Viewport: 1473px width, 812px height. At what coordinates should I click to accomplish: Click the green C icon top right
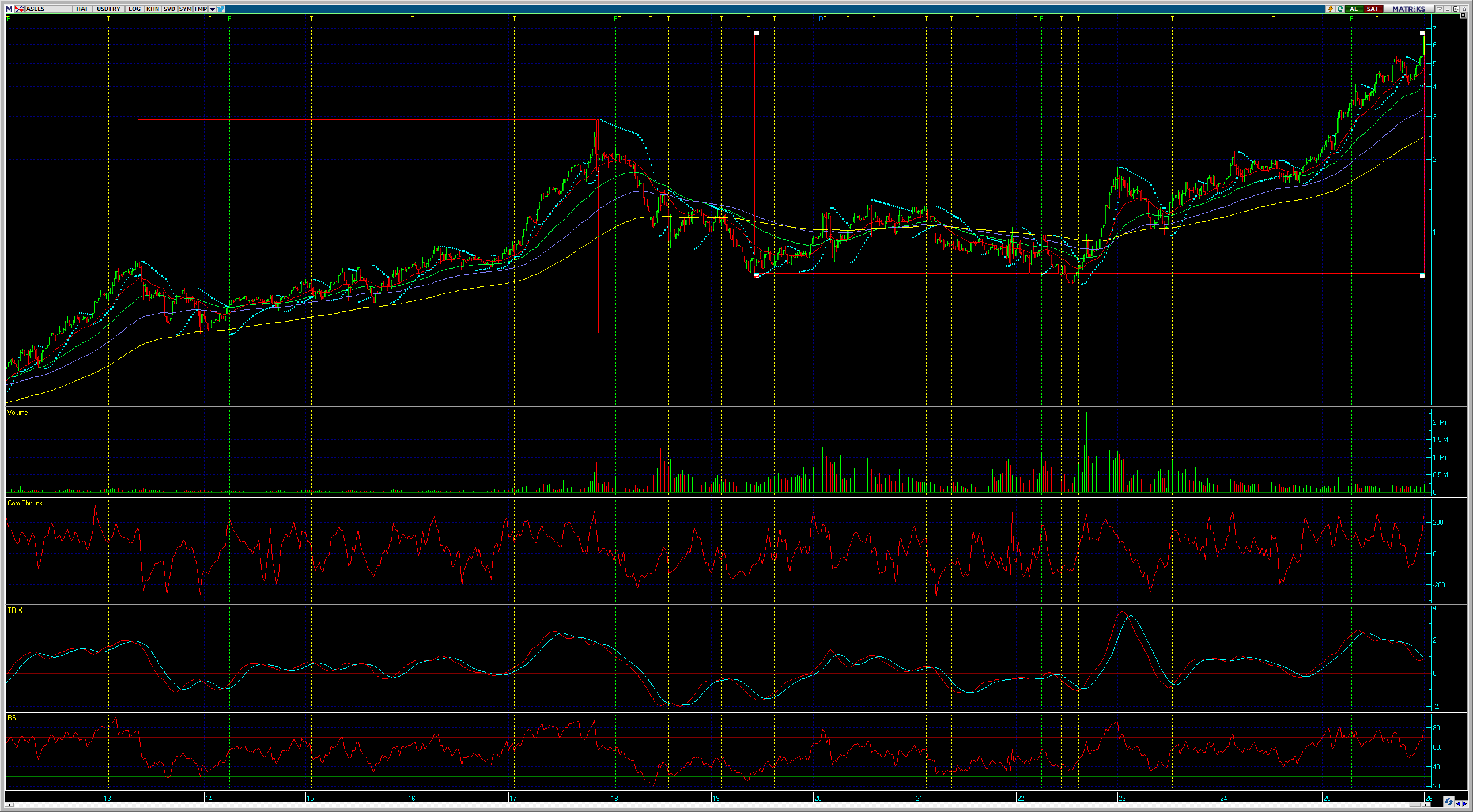click(1340, 9)
